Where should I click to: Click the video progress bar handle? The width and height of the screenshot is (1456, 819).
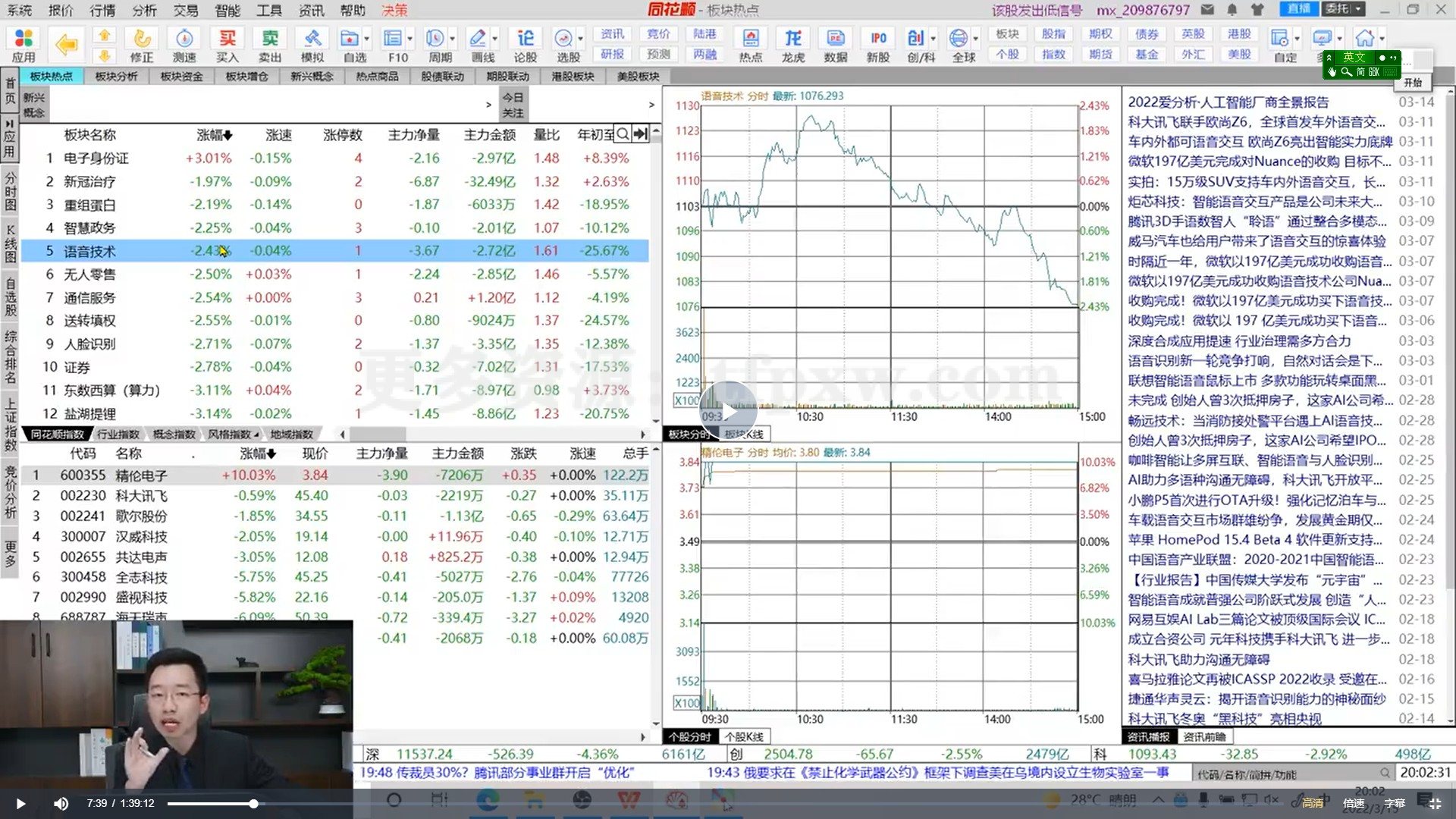click(253, 803)
